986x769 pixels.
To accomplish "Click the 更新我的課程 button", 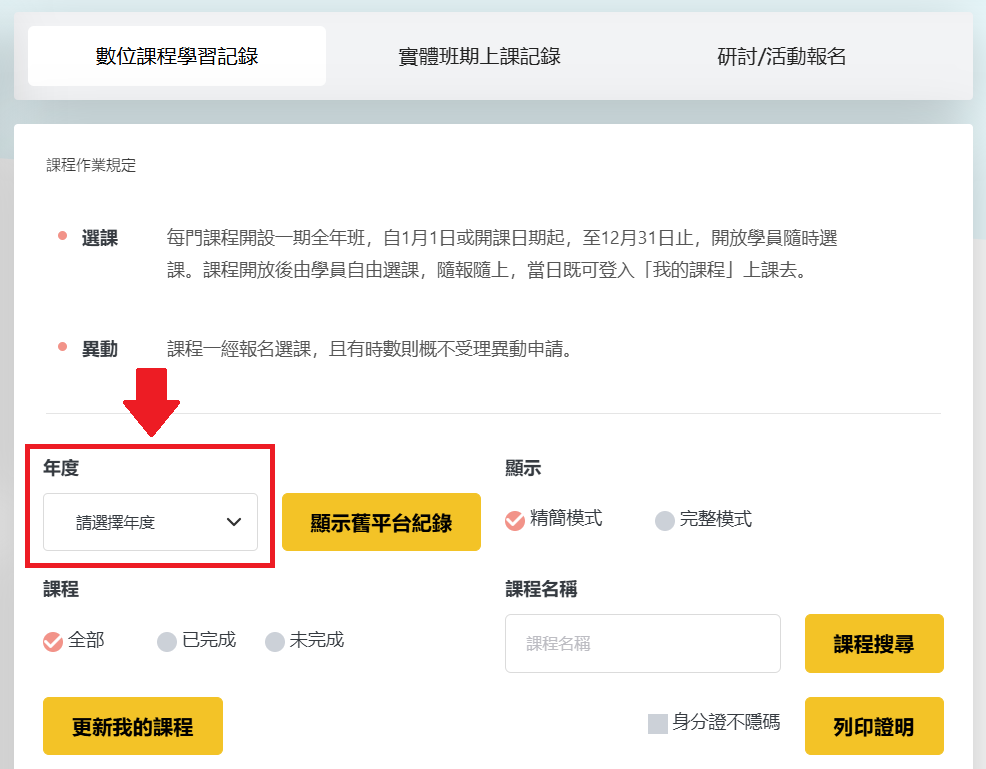I will (x=133, y=726).
